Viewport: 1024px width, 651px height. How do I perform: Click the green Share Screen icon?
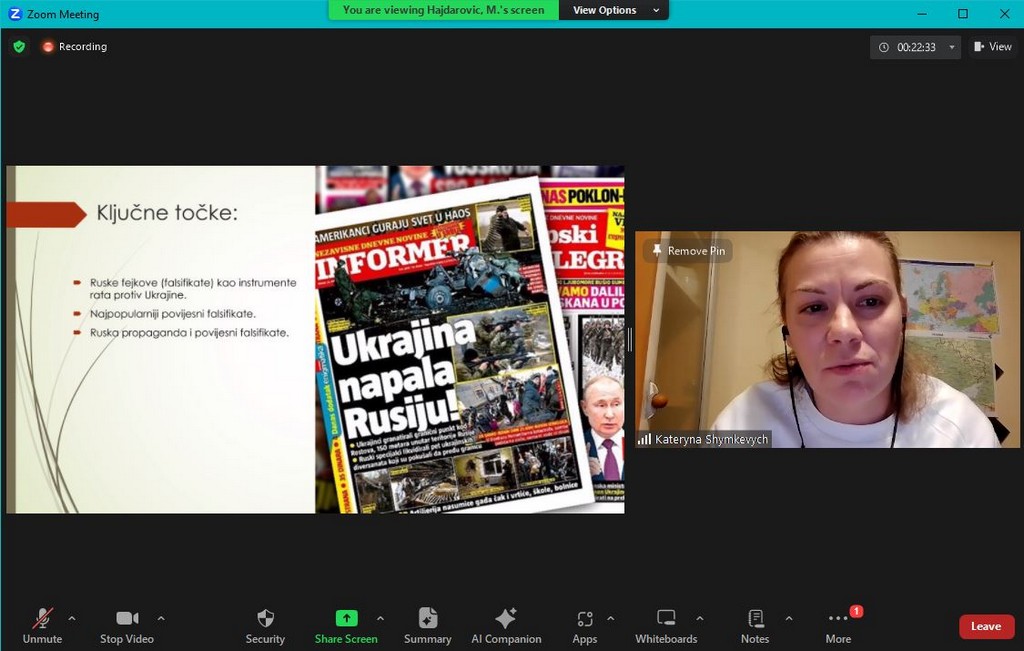(x=346, y=618)
